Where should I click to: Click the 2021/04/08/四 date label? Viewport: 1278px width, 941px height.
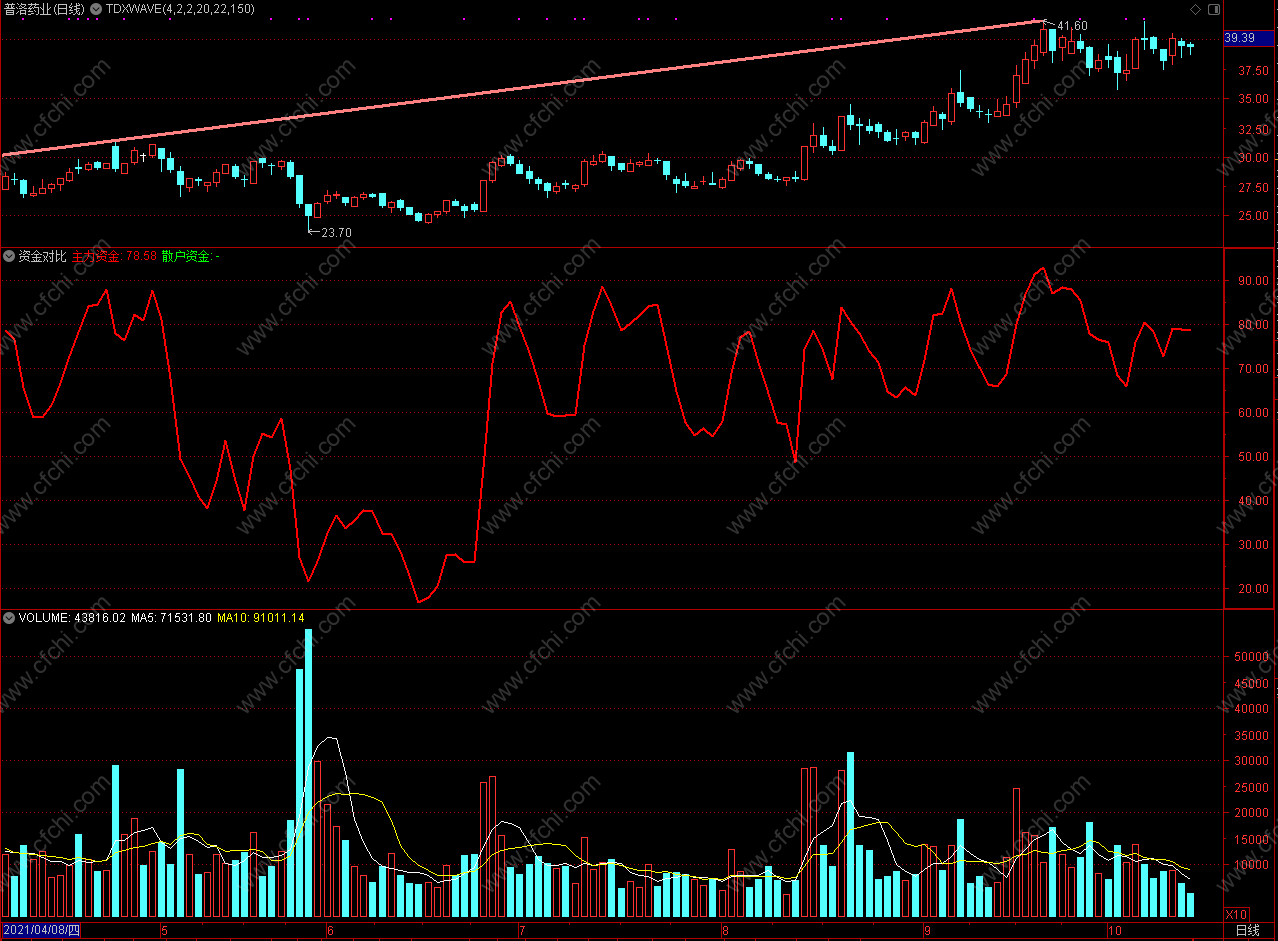(x=41, y=931)
